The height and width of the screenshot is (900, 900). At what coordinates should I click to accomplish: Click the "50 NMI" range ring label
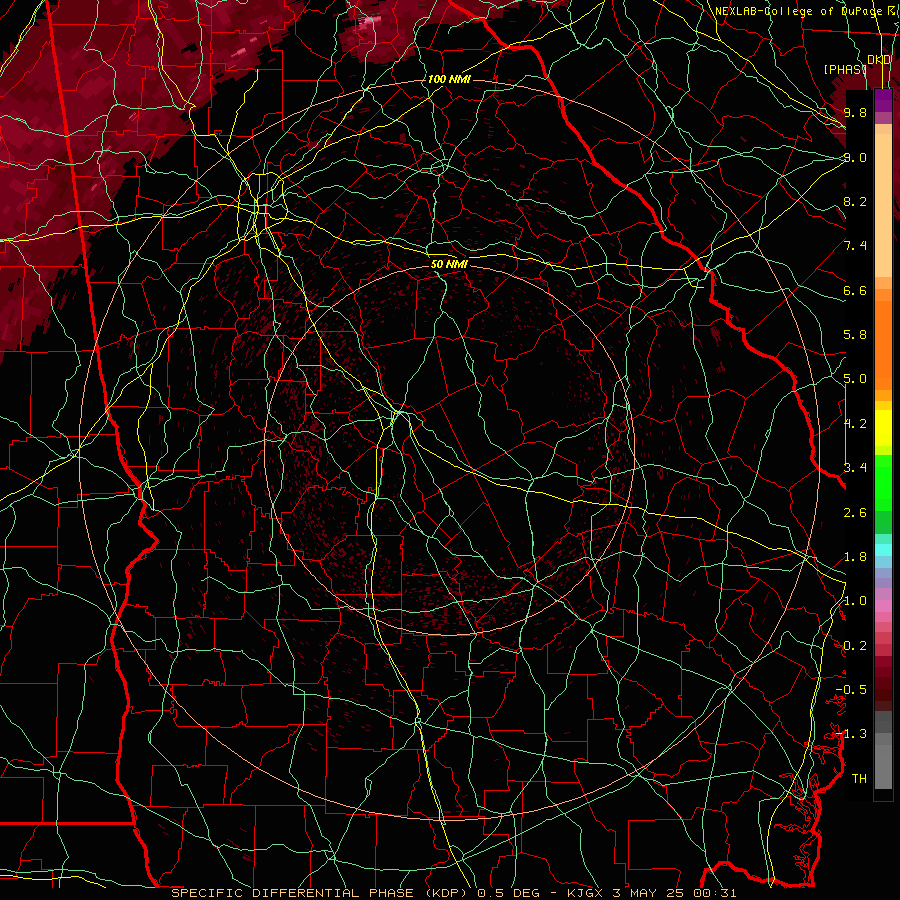(x=449, y=264)
